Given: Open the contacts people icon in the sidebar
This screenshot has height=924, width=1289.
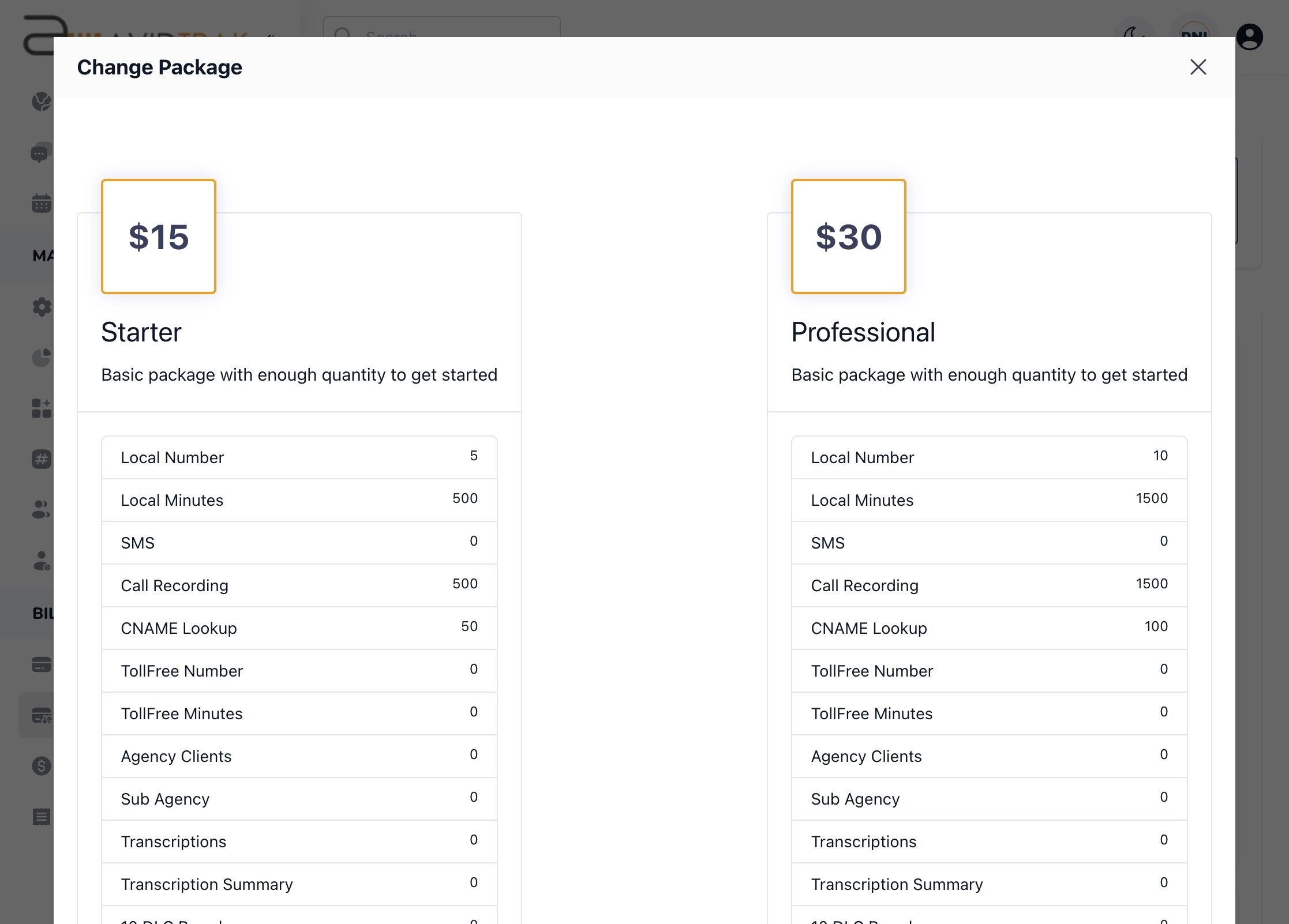Looking at the screenshot, I should click(x=40, y=510).
